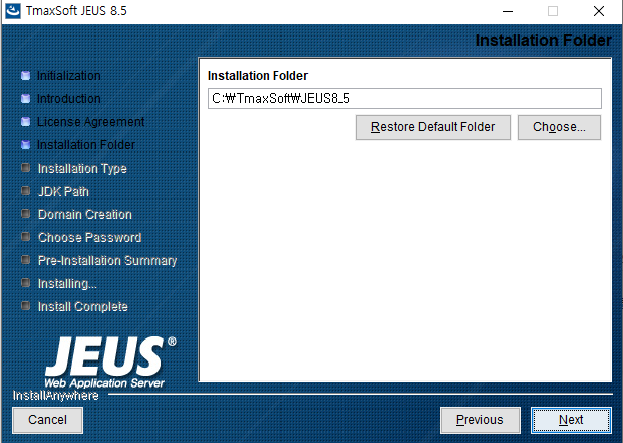
Task: Select the Installing... step bullet icon
Action: click(x=25, y=282)
